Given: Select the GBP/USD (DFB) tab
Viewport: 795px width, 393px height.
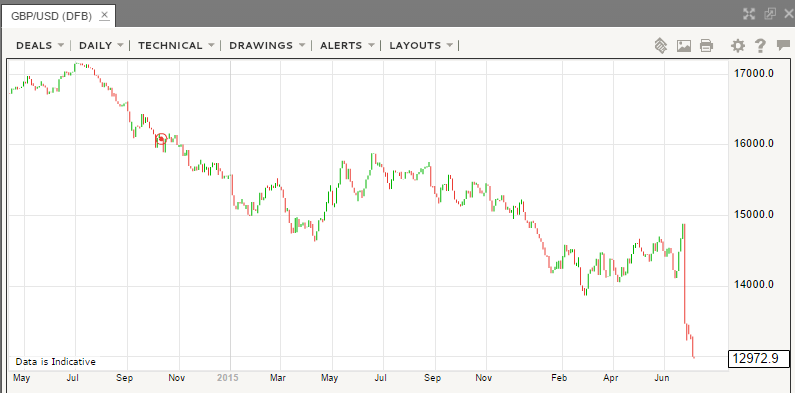Looking at the screenshot, I should pos(52,16).
